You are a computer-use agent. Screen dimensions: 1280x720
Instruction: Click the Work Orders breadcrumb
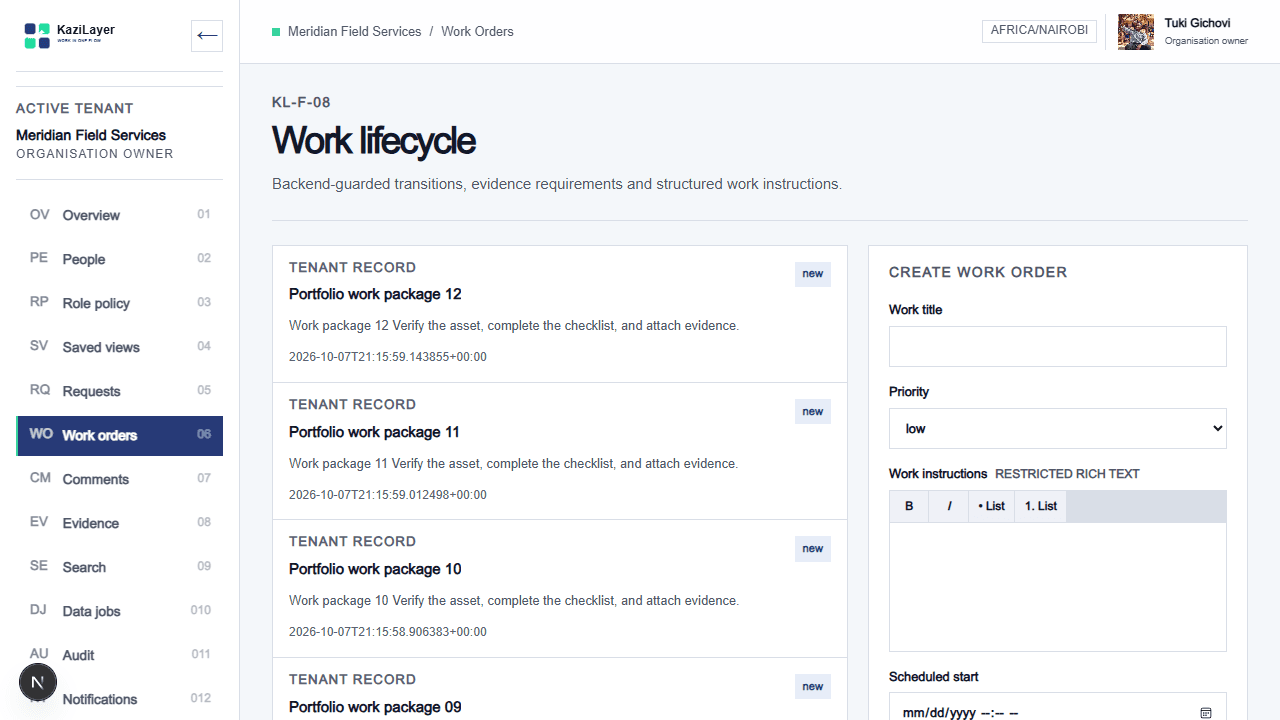coord(477,32)
